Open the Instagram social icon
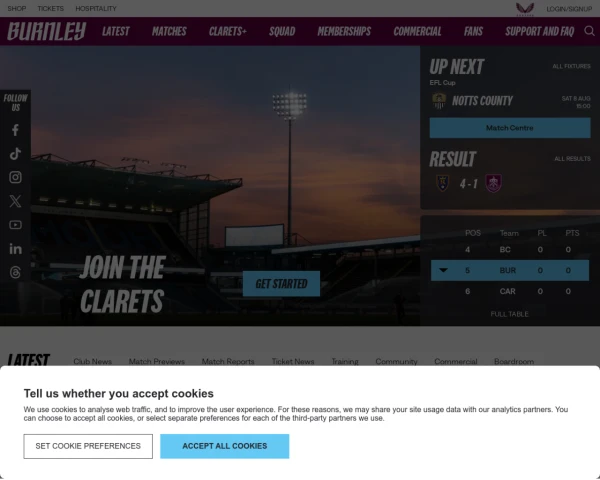 point(15,177)
